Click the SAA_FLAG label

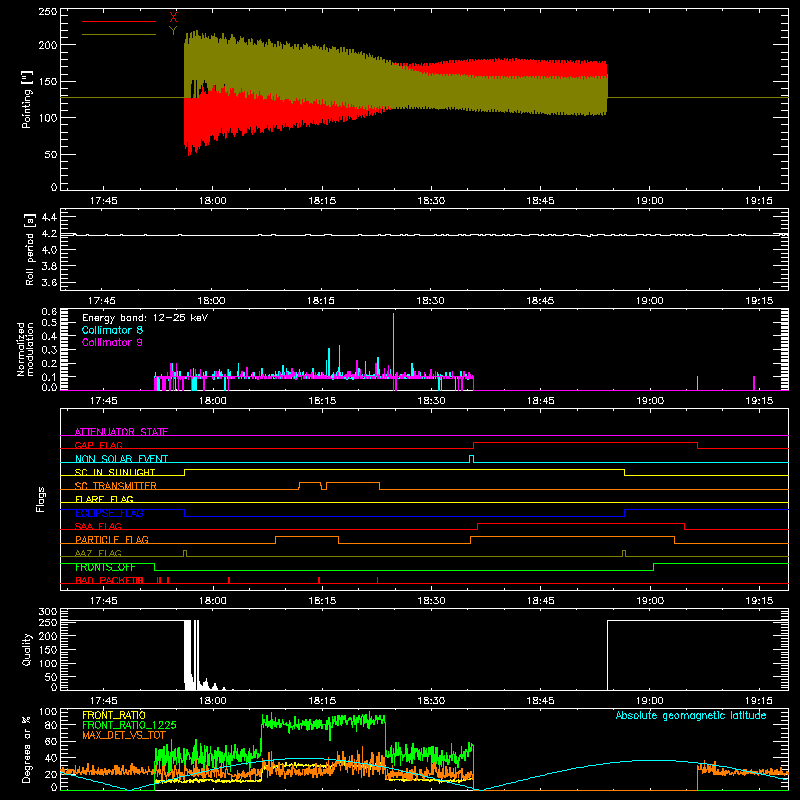point(98,526)
